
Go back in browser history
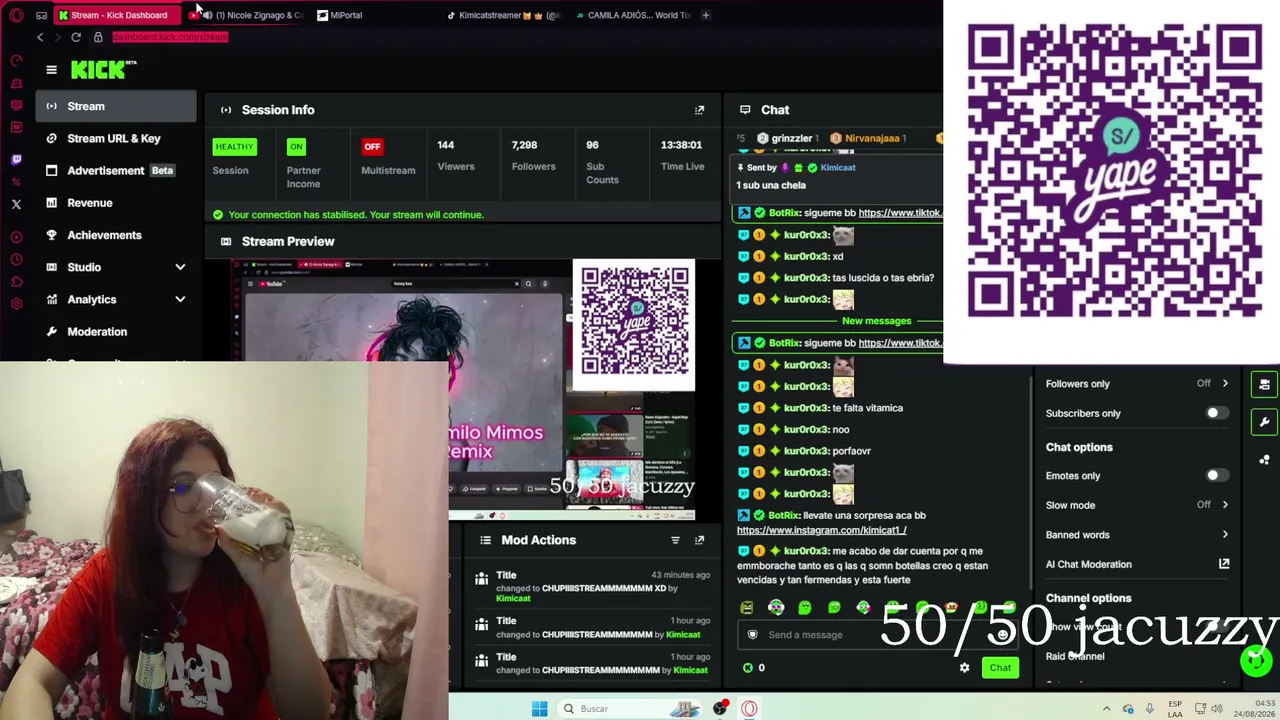pos(40,37)
